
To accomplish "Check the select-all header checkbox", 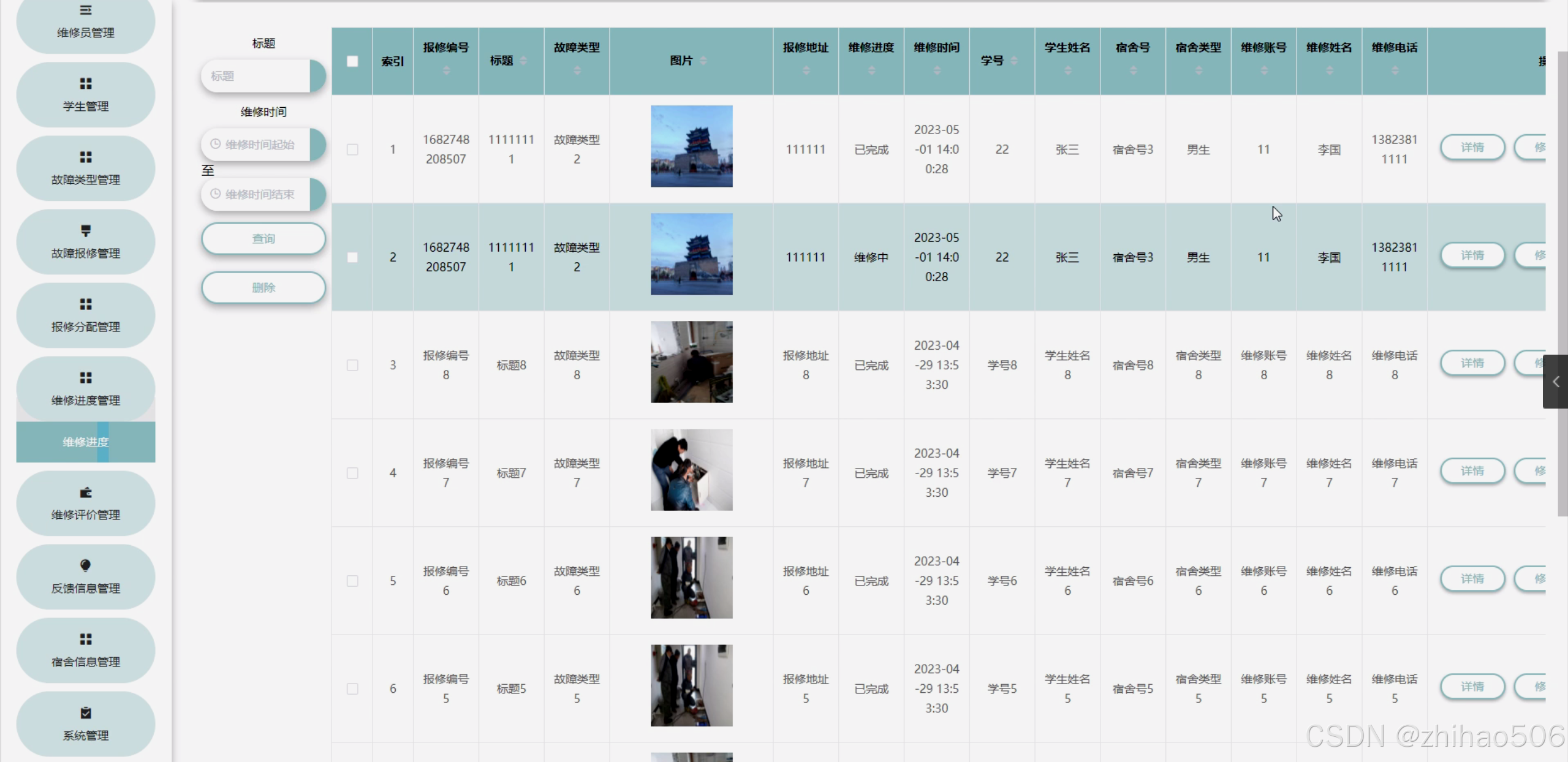I will [x=352, y=61].
